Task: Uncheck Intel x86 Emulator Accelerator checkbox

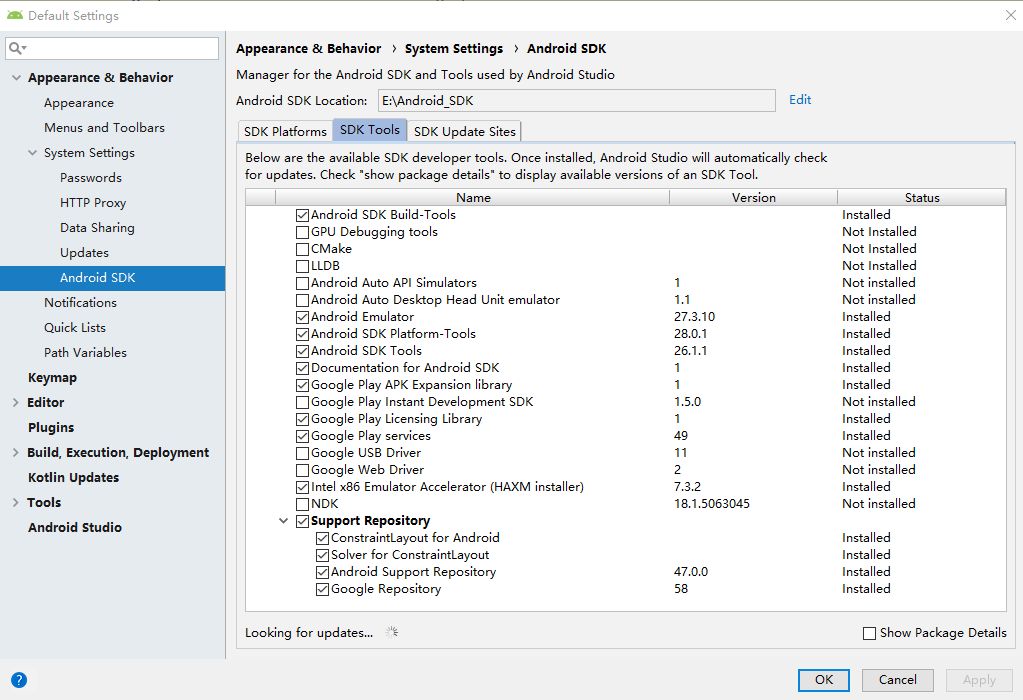Action: (x=302, y=487)
